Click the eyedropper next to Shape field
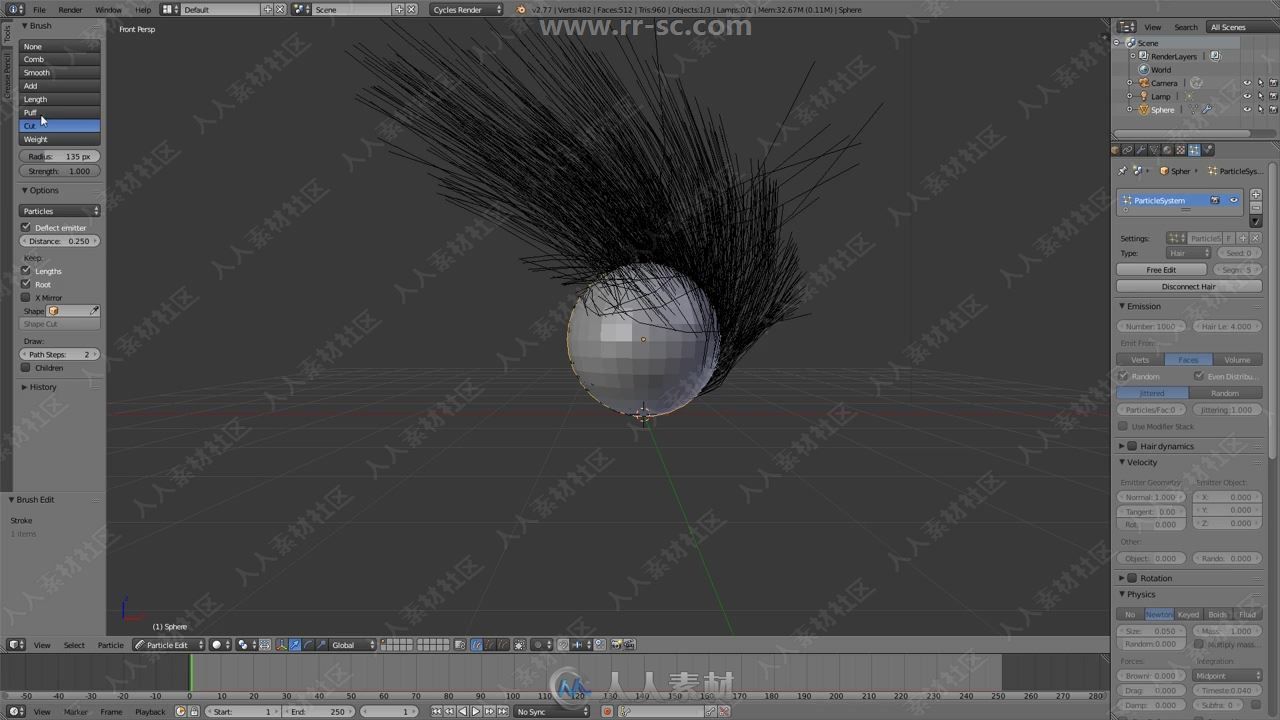Viewport: 1280px width, 720px height. pyautogui.click(x=95, y=311)
